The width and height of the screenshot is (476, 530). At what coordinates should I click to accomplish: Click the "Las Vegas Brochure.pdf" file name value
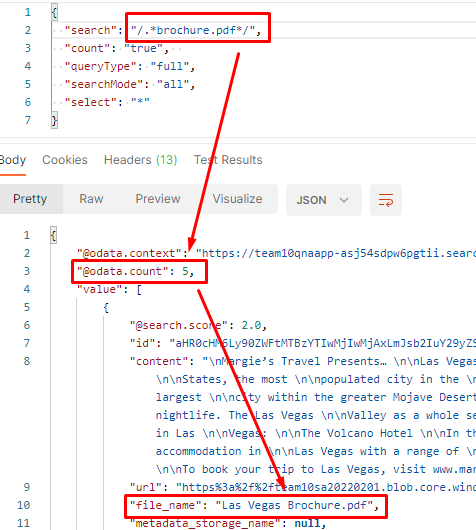(x=294, y=505)
